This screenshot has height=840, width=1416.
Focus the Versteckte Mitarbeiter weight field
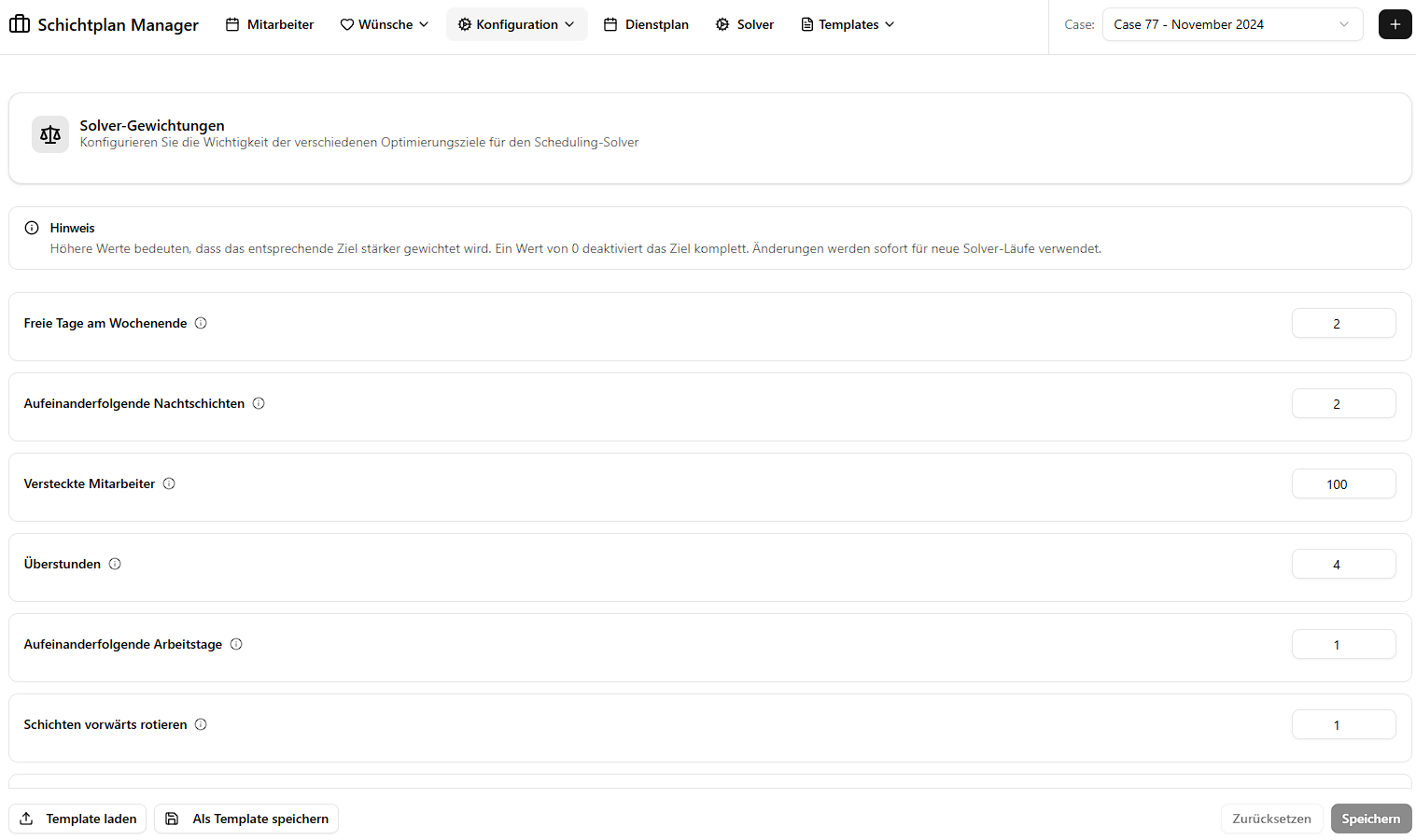coord(1343,484)
